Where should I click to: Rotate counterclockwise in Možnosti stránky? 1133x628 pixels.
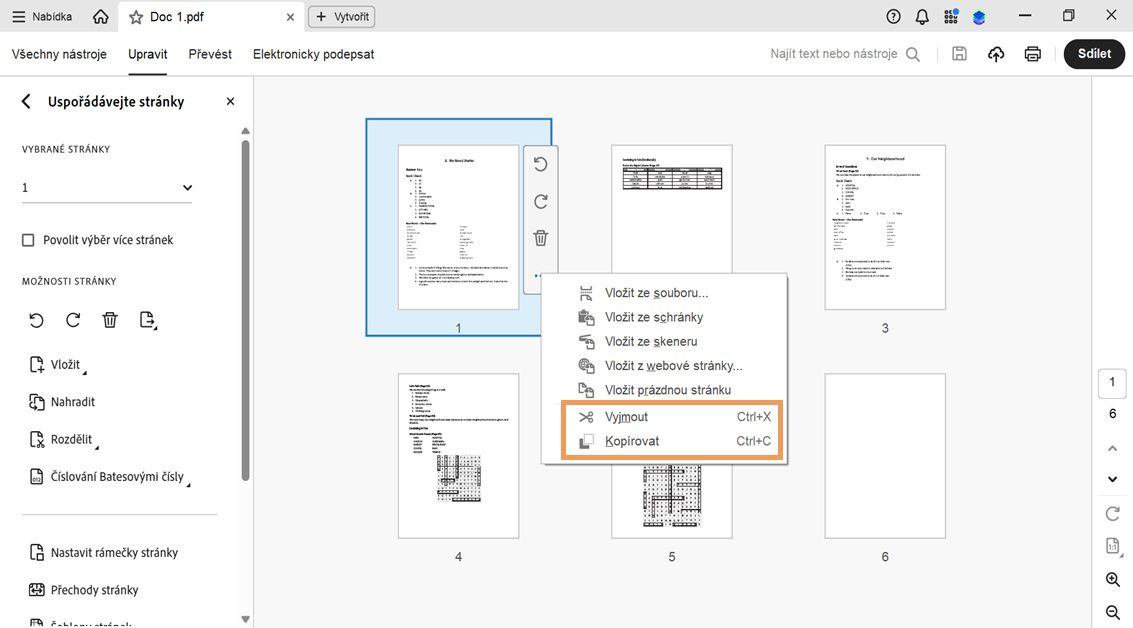(36, 319)
